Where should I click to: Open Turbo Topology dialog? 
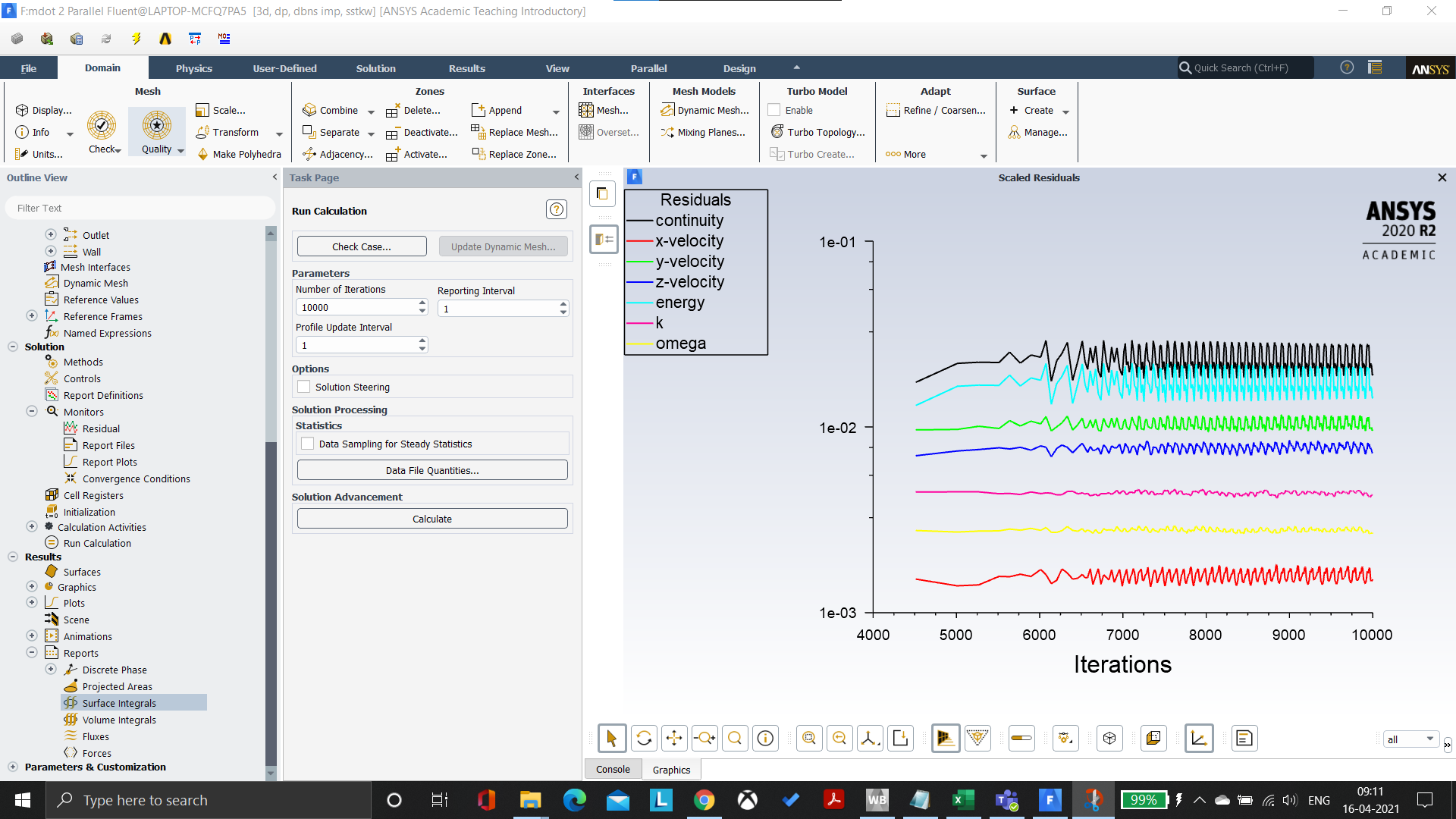[x=817, y=132]
